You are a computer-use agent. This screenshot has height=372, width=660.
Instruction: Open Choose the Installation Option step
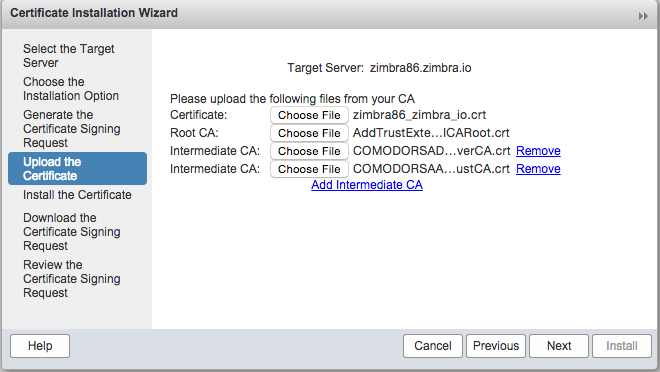pyautogui.click(x=71, y=88)
